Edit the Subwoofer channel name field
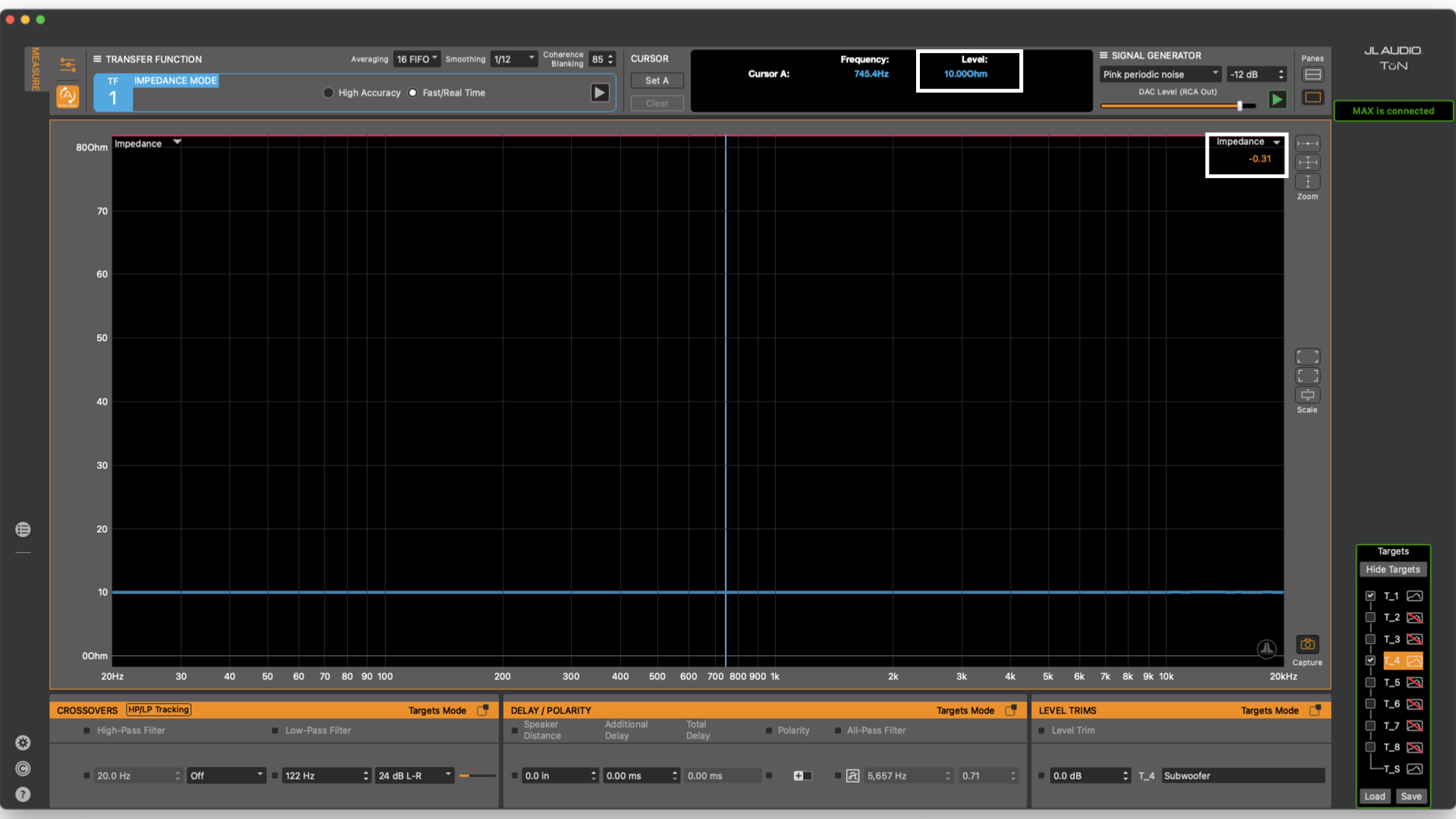The image size is (1456, 819). coord(1242,776)
